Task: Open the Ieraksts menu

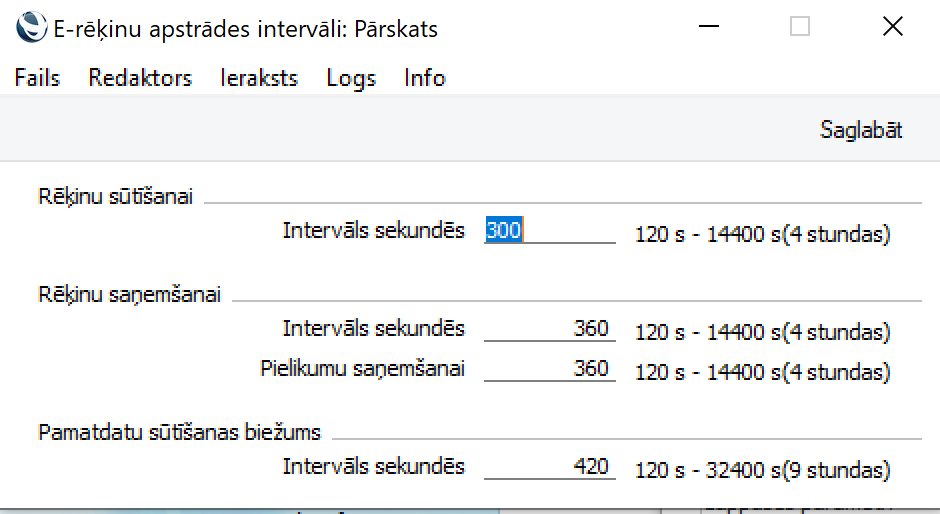Action: 259,78
